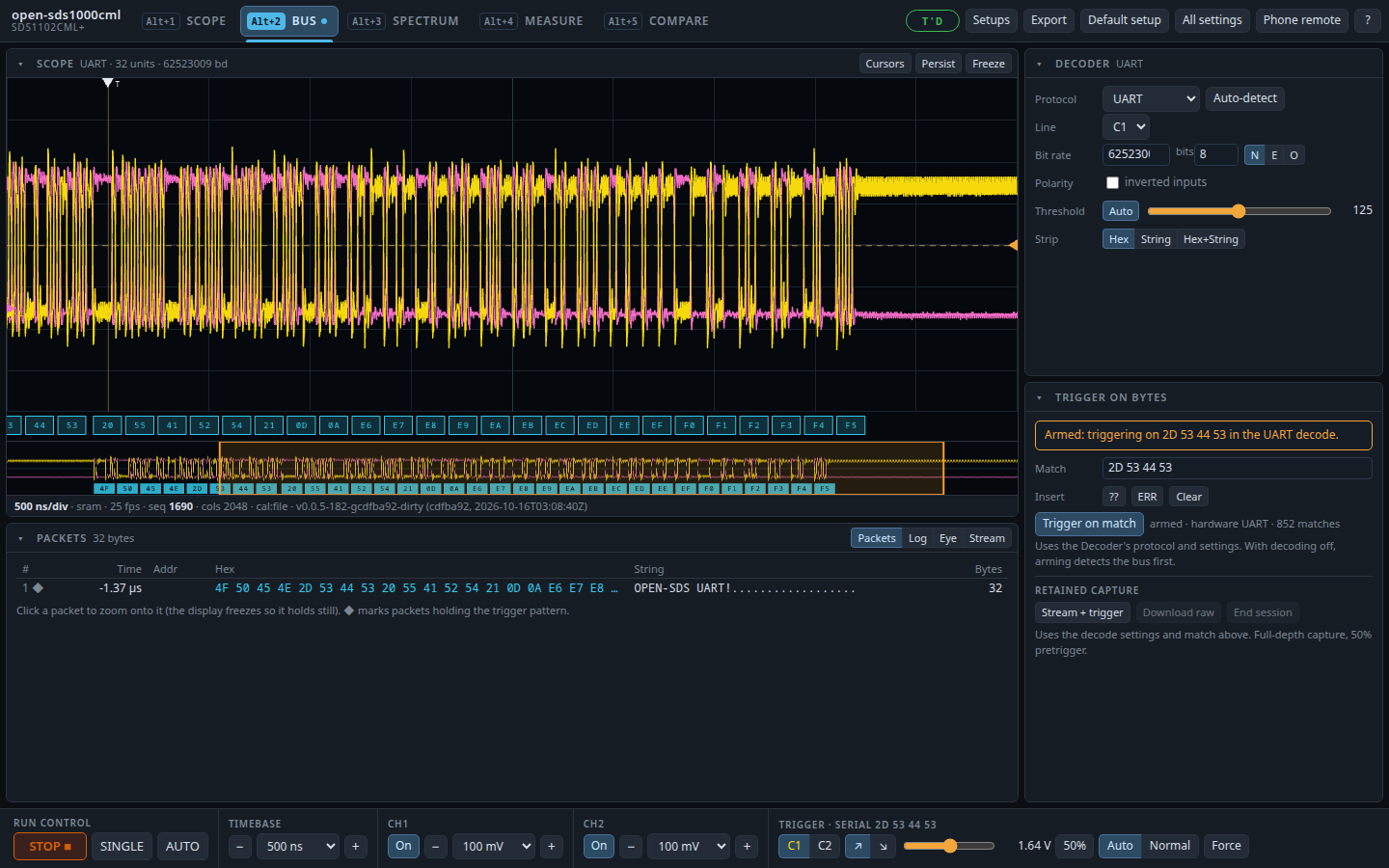Click the rising edge trigger slope icon
Image resolution: width=1389 pixels, height=868 pixels.
click(858, 846)
